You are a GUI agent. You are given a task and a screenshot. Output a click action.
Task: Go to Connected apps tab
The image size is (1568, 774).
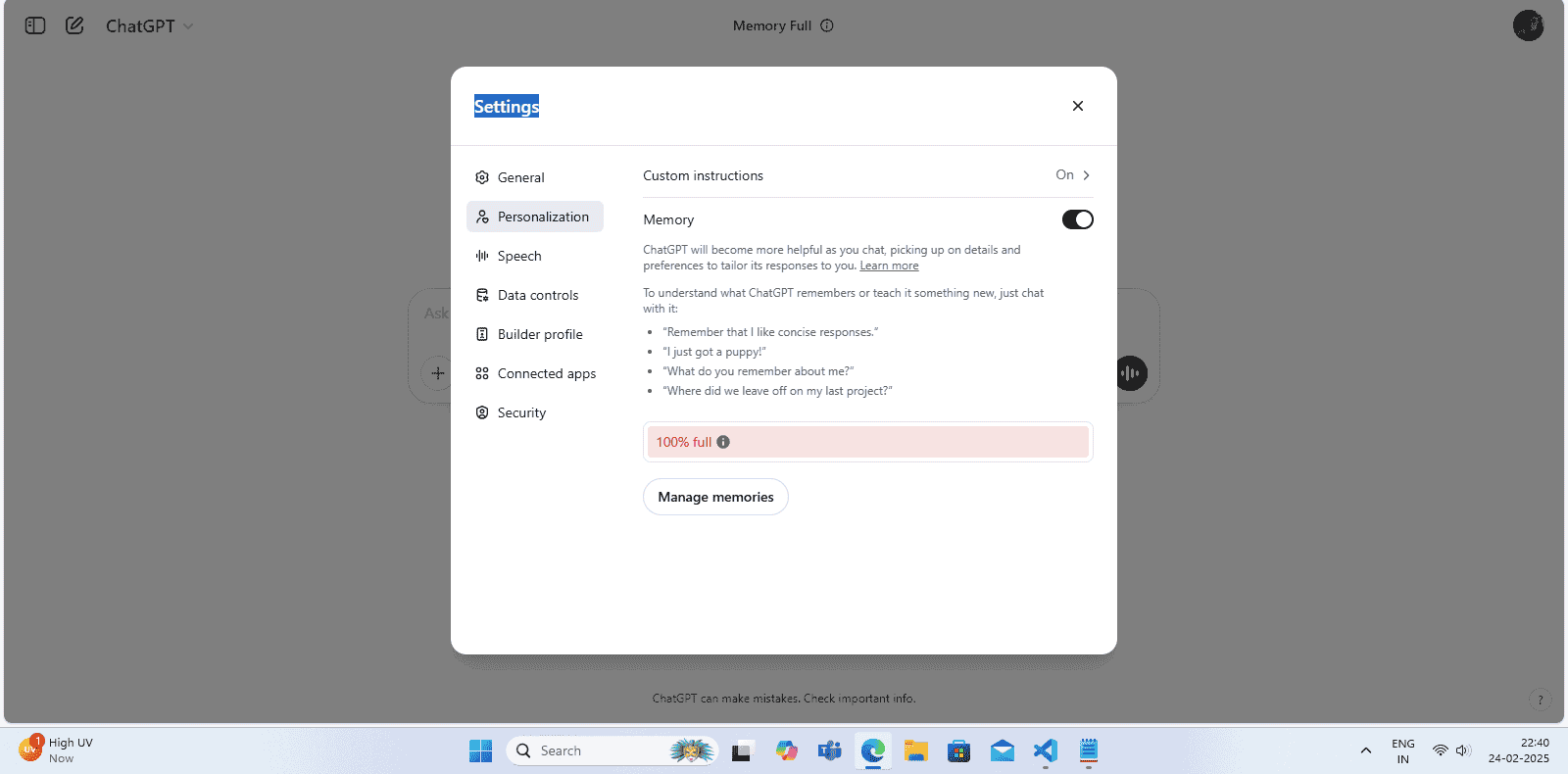click(x=535, y=373)
